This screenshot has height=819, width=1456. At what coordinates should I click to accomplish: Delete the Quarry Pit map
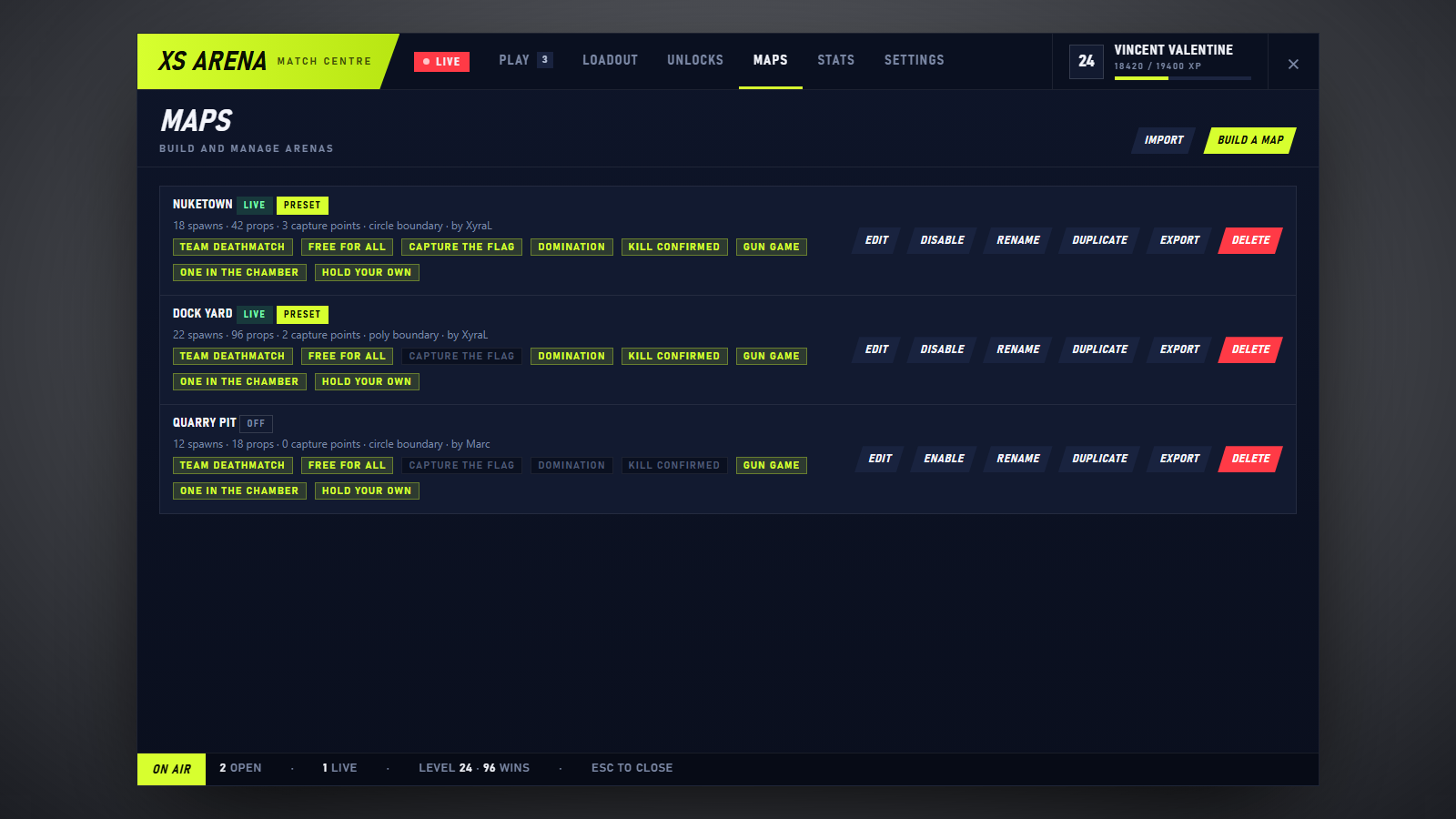coord(1250,459)
